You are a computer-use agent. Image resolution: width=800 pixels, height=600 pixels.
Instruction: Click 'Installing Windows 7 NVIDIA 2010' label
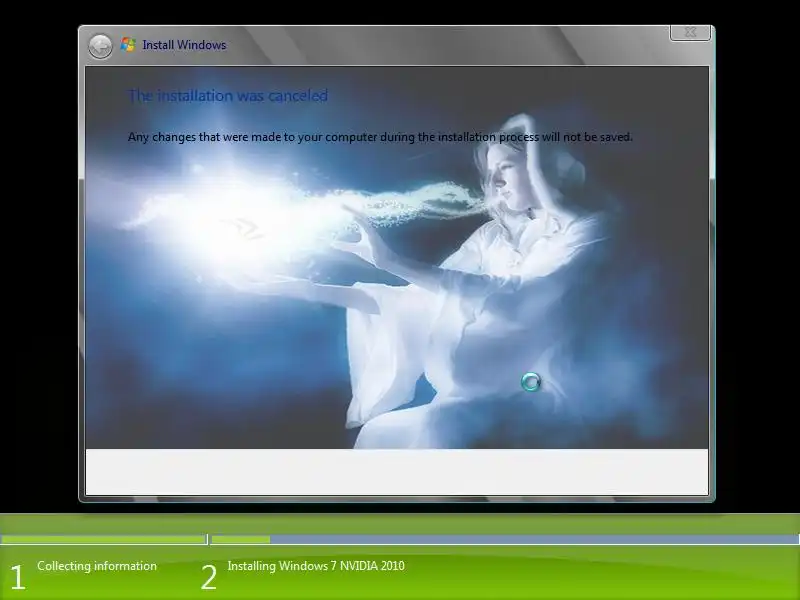click(x=316, y=566)
